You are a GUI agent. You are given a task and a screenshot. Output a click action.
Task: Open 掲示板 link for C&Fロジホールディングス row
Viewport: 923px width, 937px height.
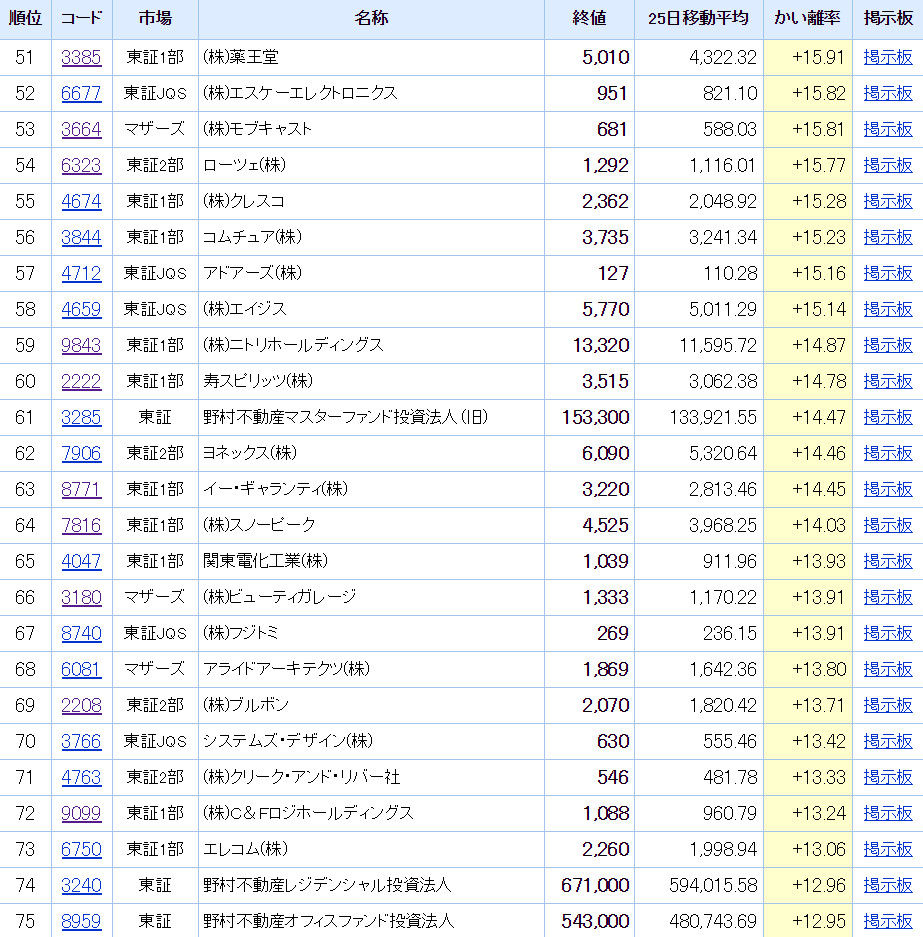click(888, 813)
